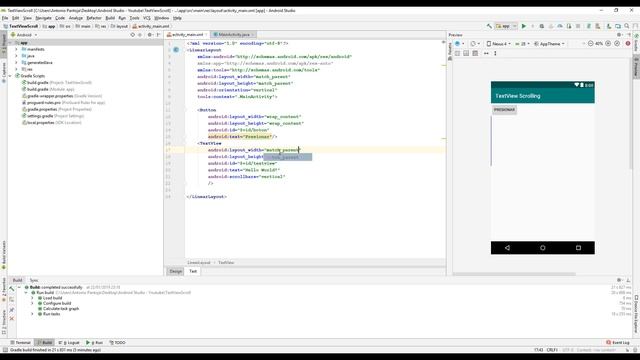
Task: Open Logcat tool window
Action: (x=69, y=342)
